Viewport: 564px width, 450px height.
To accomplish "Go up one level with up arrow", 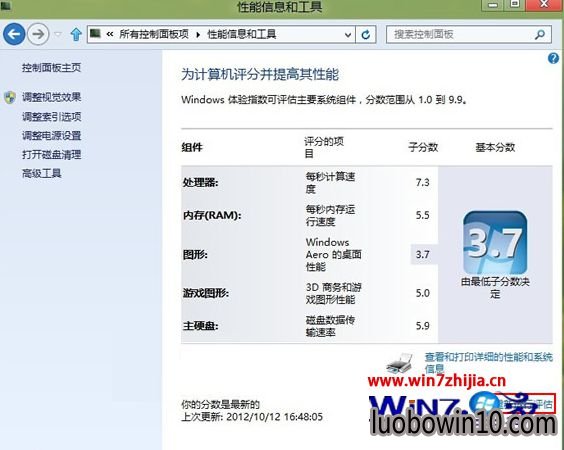I will (76, 35).
